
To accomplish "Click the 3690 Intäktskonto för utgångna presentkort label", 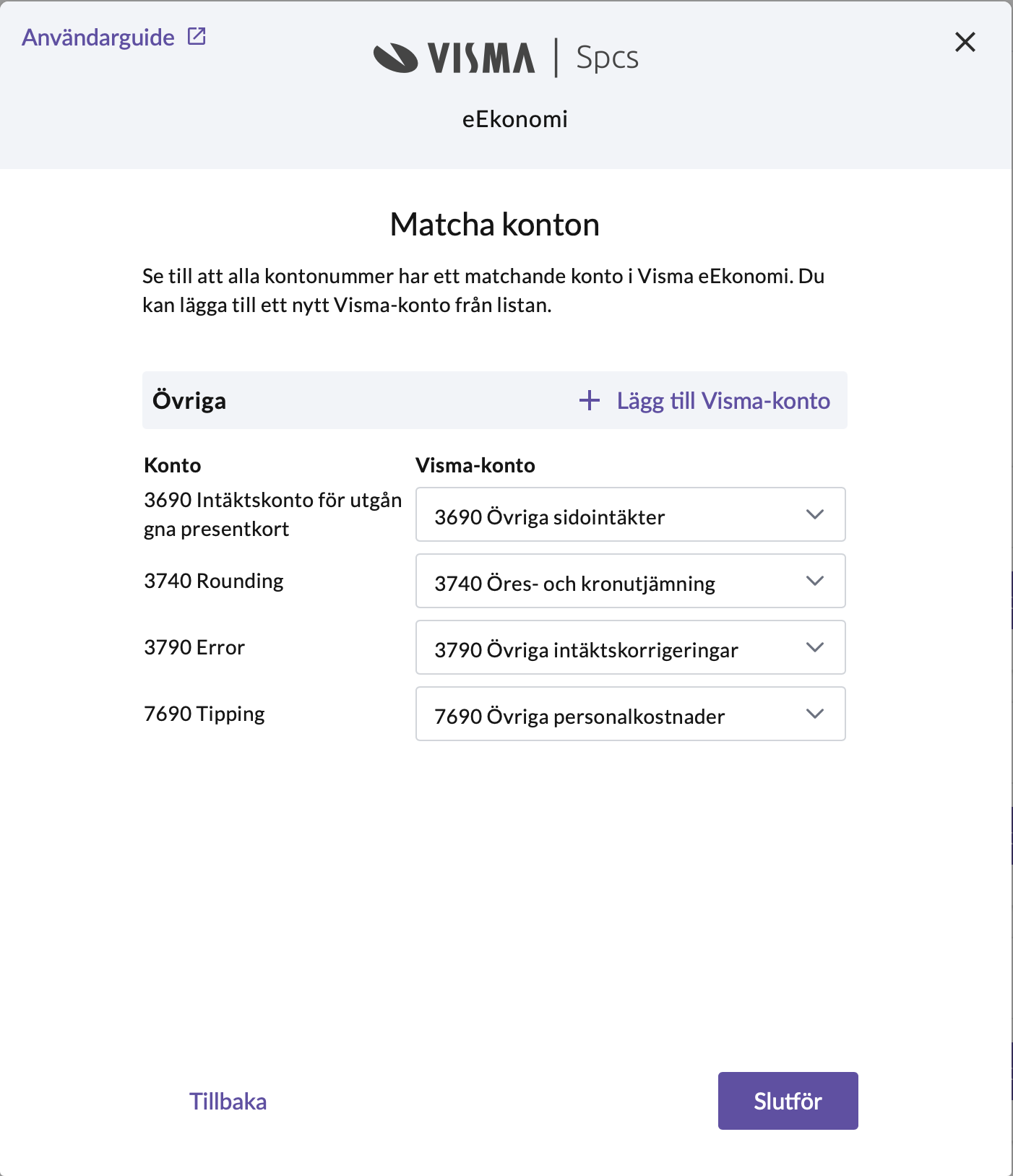I will (x=272, y=514).
